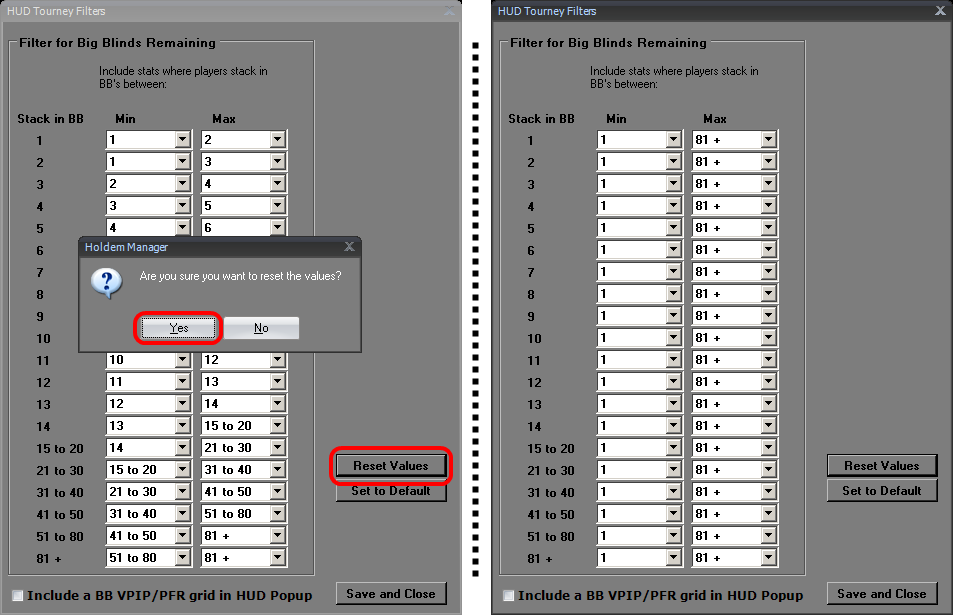Viewport: 953px width, 615px height.
Task: Click No in Holdem Manager dialog
Action: 261,328
